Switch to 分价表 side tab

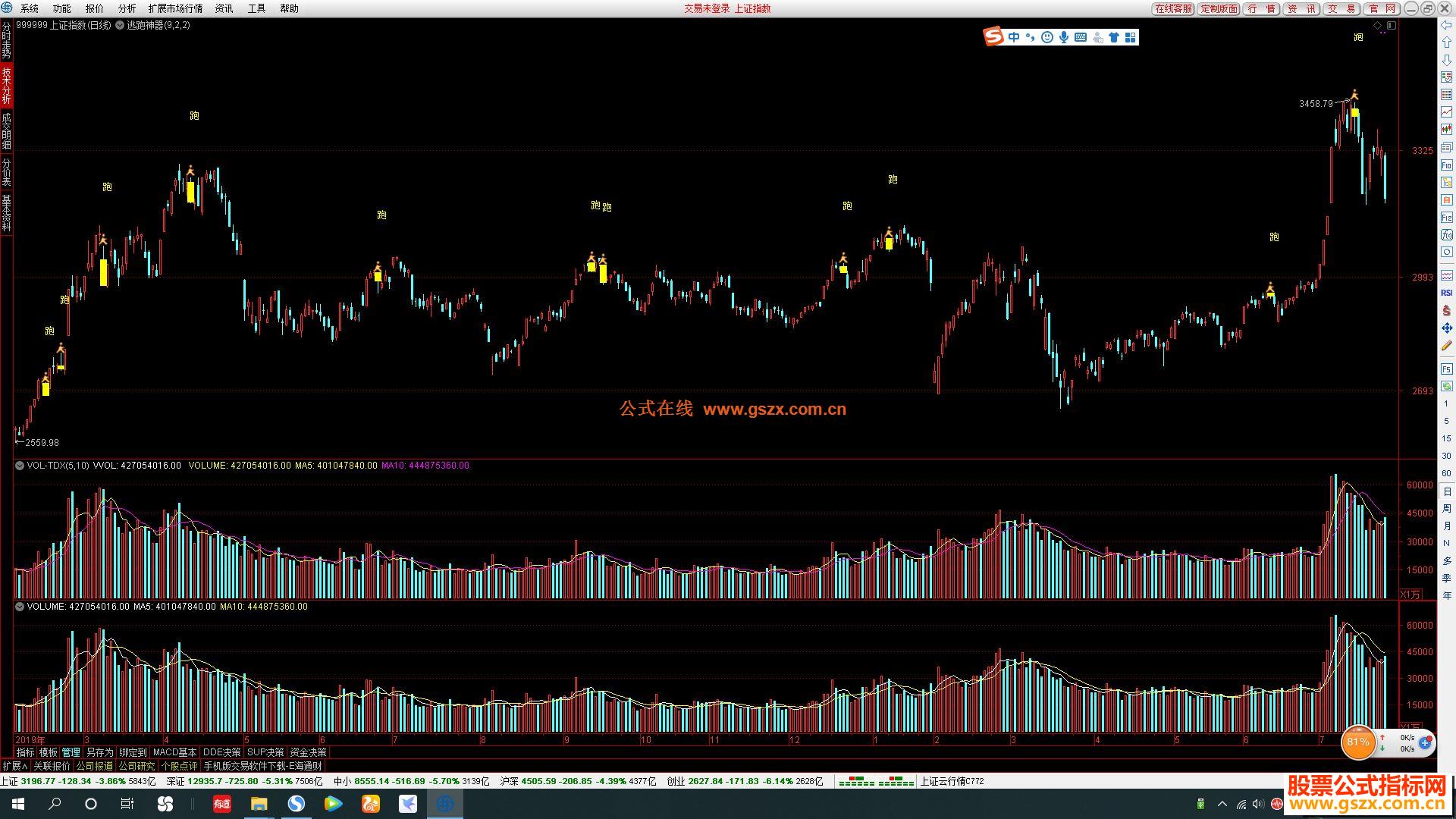click(6, 172)
